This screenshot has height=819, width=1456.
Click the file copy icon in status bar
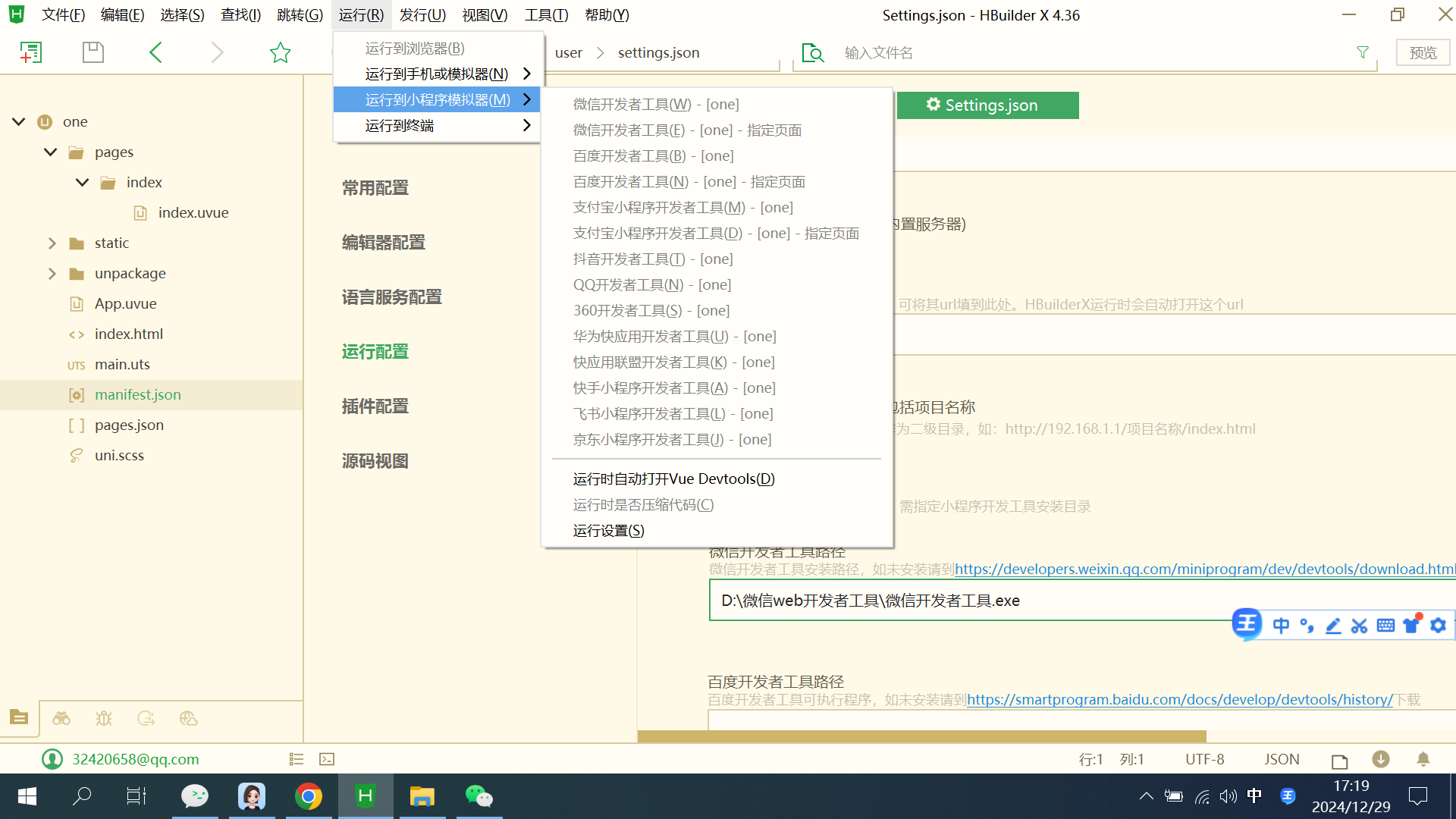(1340, 761)
